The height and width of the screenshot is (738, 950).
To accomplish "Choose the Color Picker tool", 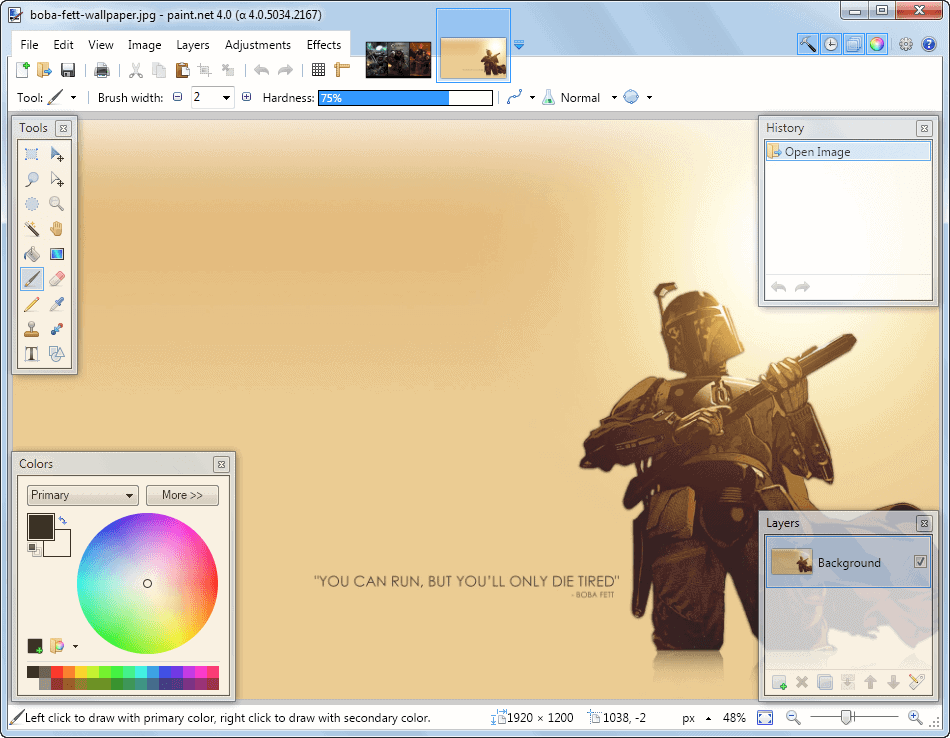I will tap(56, 303).
